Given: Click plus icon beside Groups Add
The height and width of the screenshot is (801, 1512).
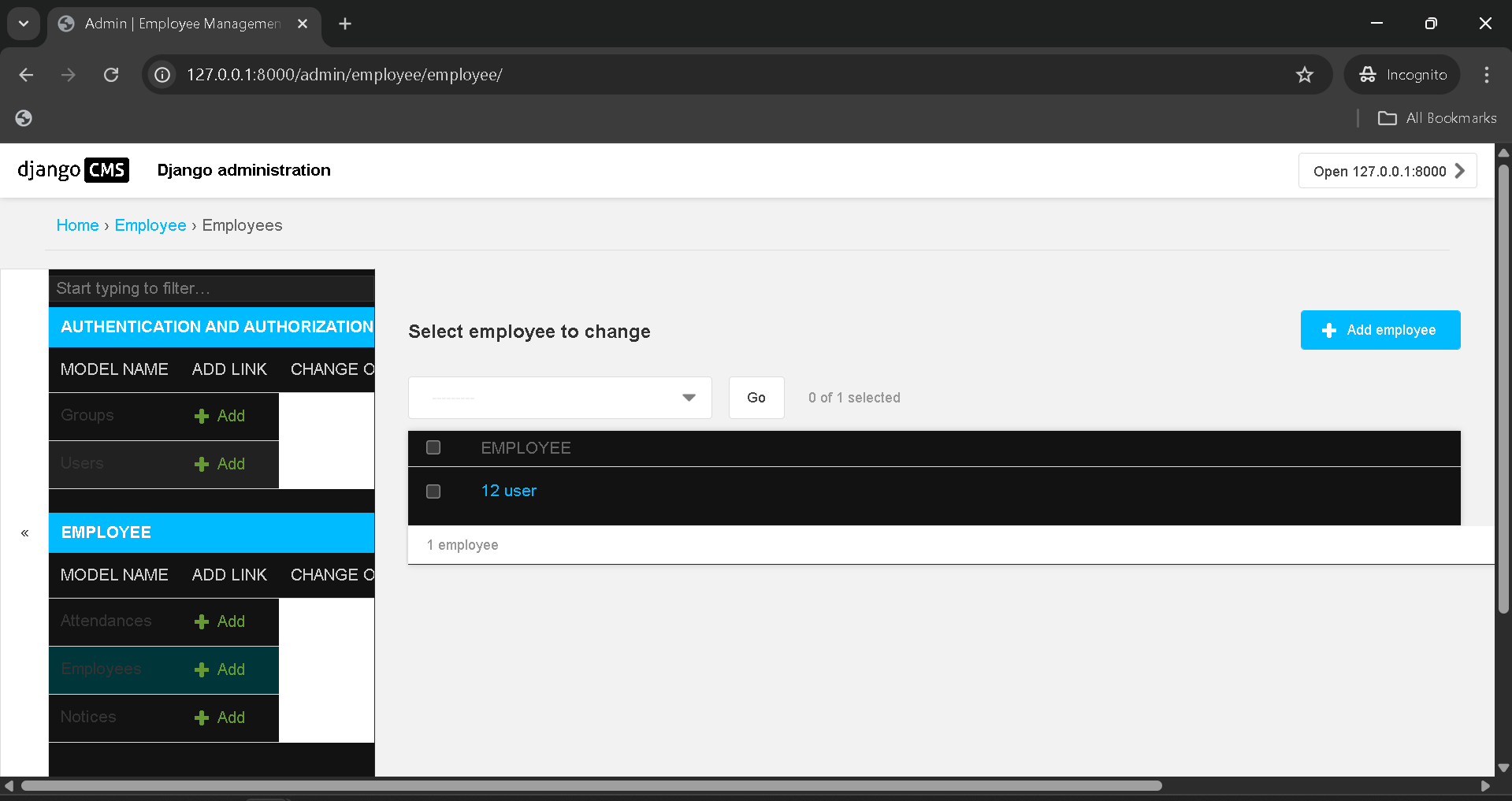Looking at the screenshot, I should [x=202, y=417].
